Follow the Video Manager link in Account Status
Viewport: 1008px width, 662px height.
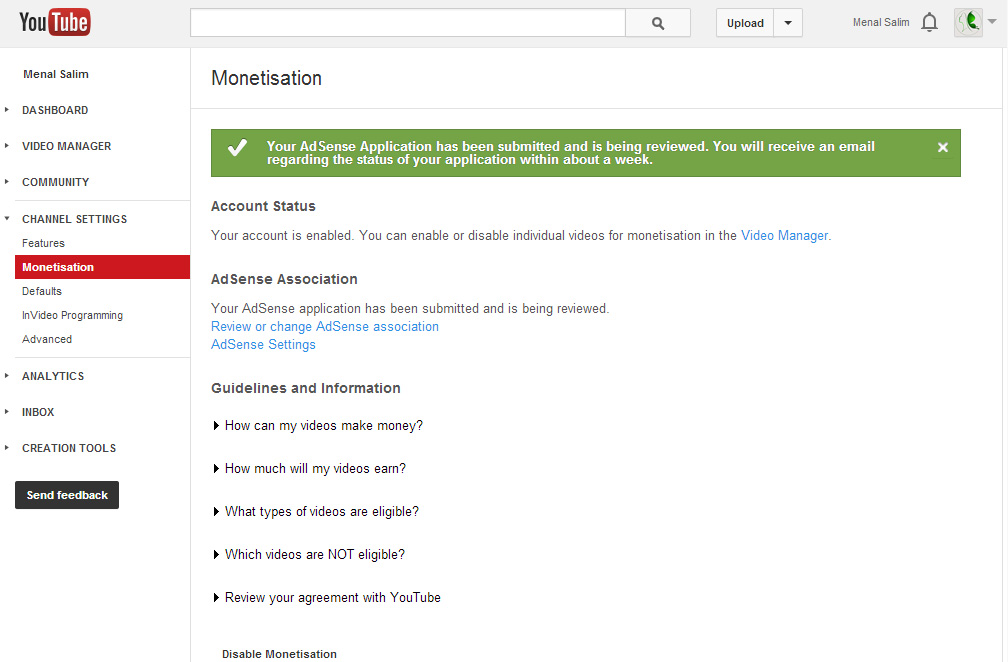pos(784,235)
